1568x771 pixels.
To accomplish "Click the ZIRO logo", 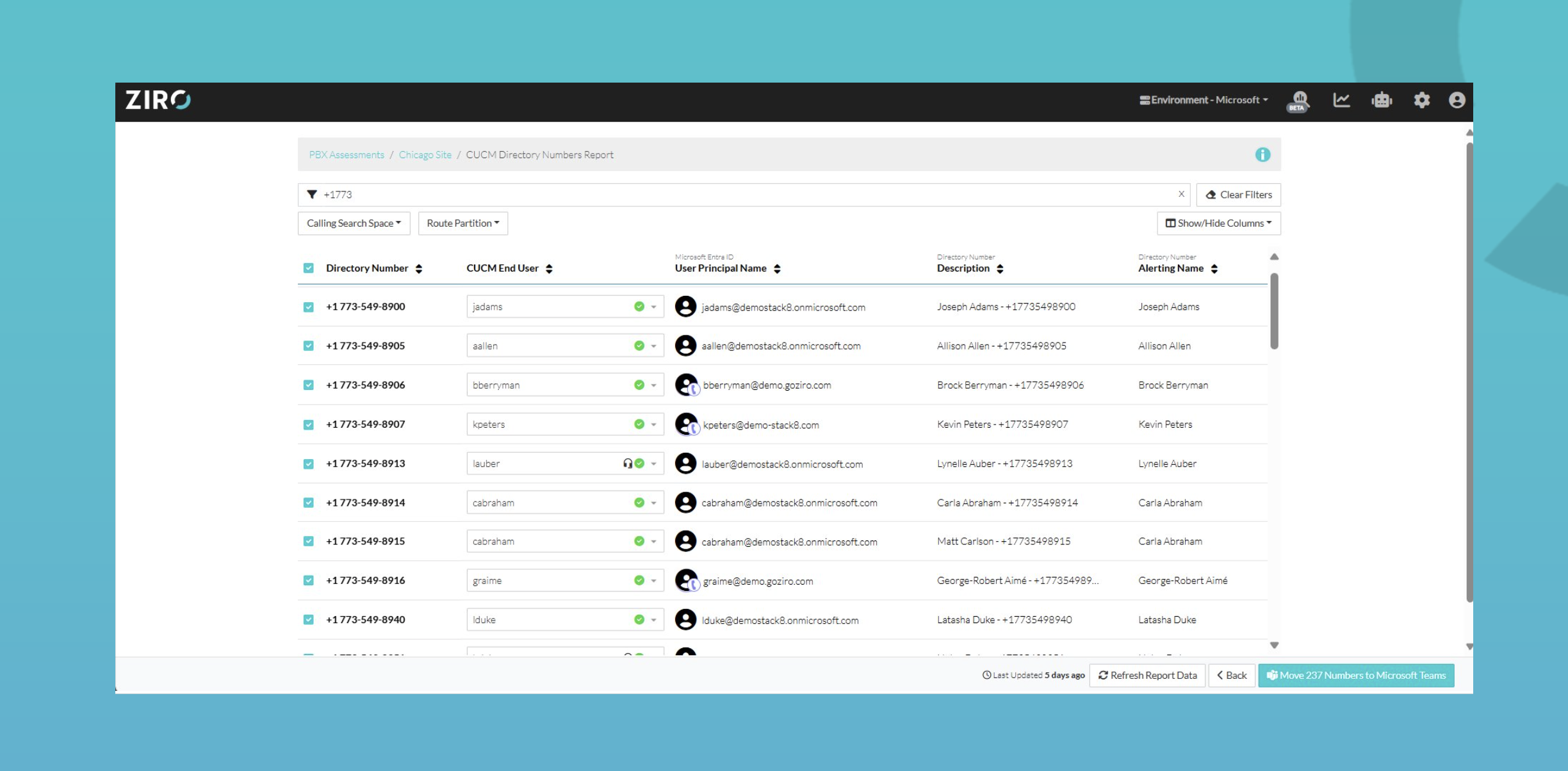I will (158, 100).
